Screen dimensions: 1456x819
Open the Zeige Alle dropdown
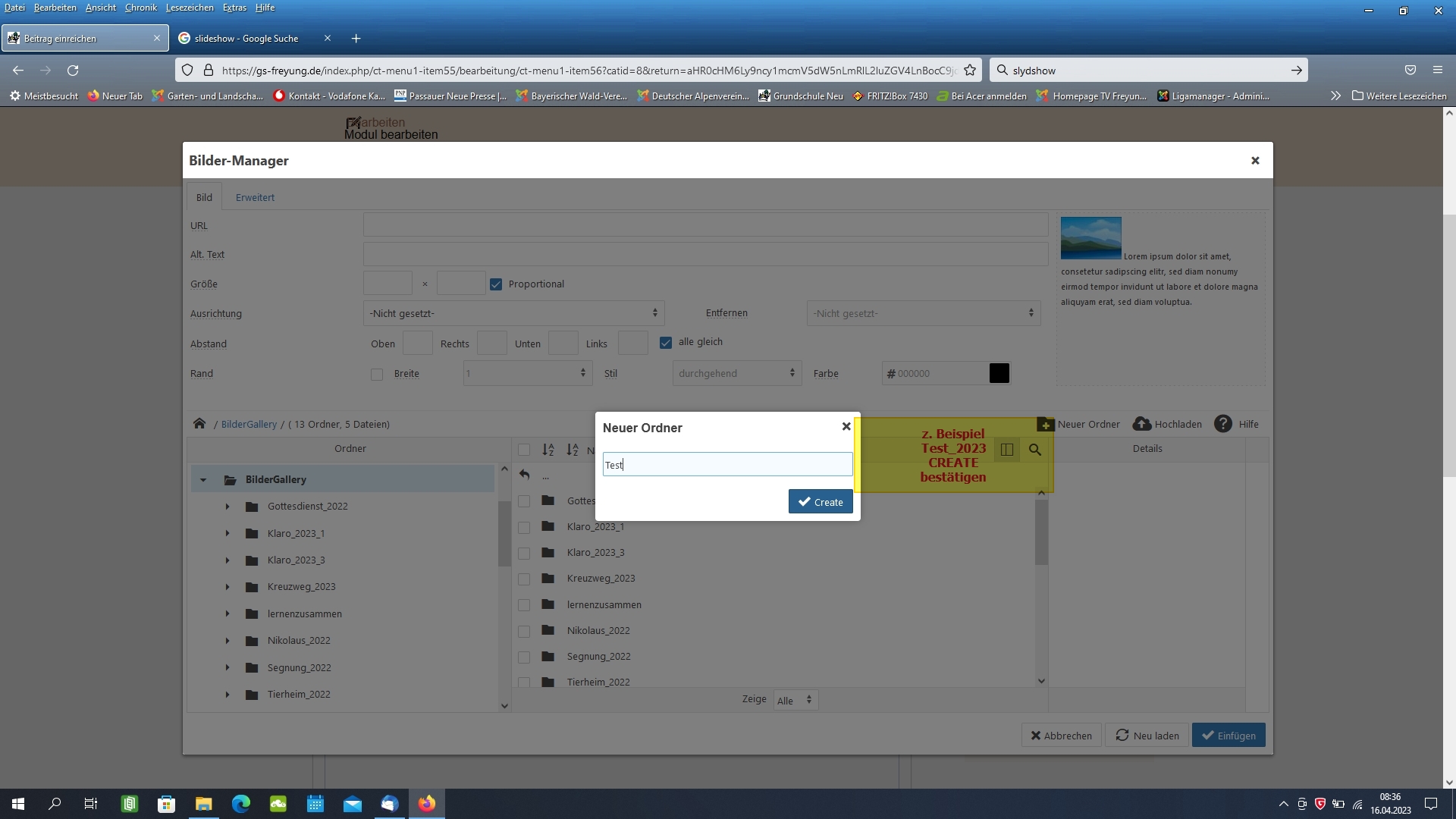[794, 700]
